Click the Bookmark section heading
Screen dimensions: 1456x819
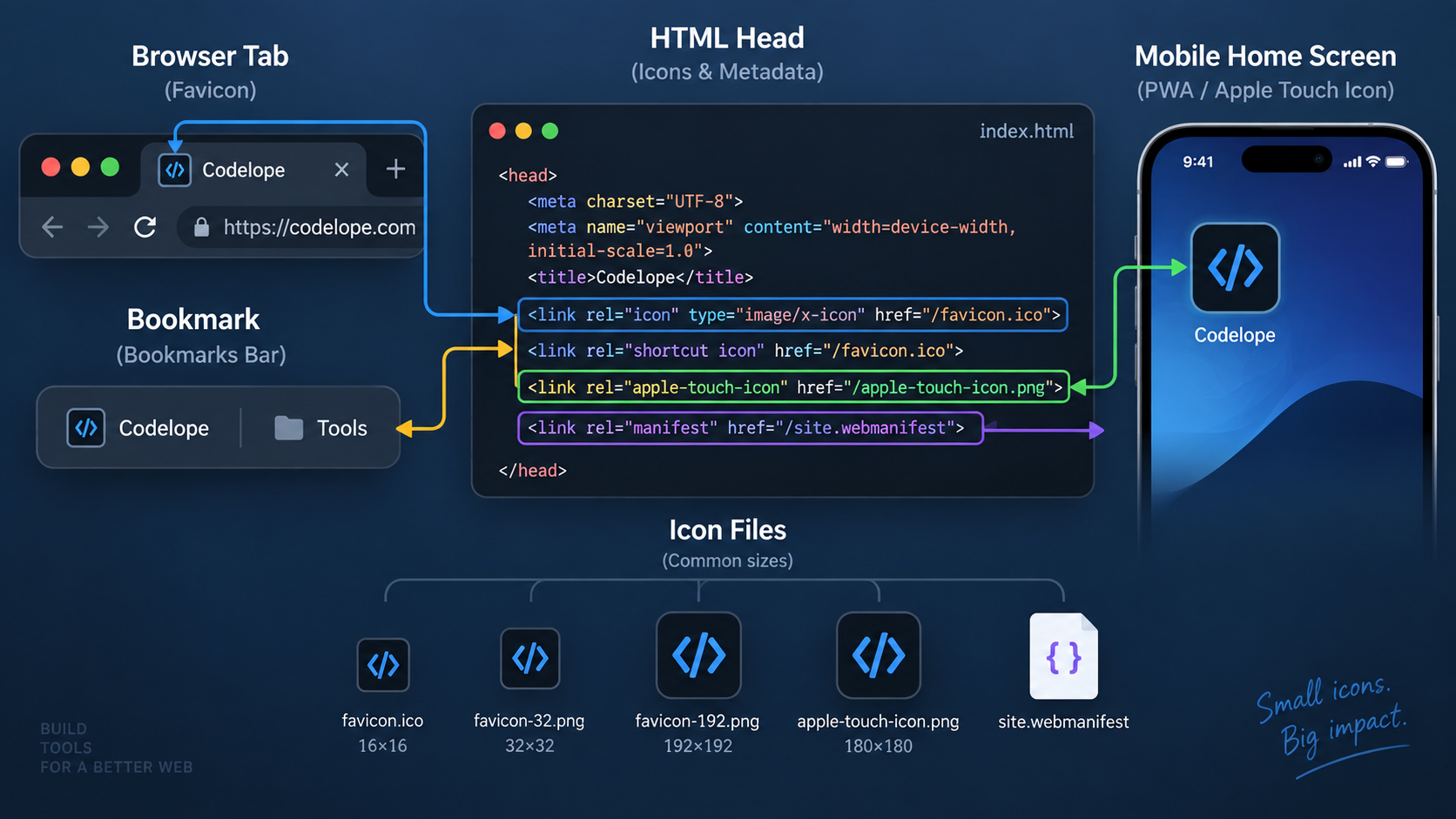(x=193, y=319)
